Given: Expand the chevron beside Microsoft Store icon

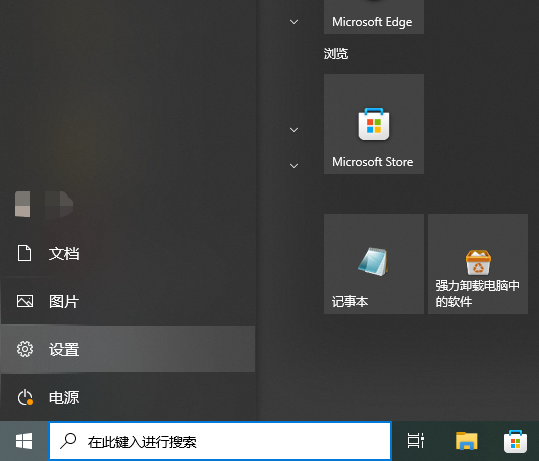Looking at the screenshot, I should pyautogui.click(x=294, y=130).
